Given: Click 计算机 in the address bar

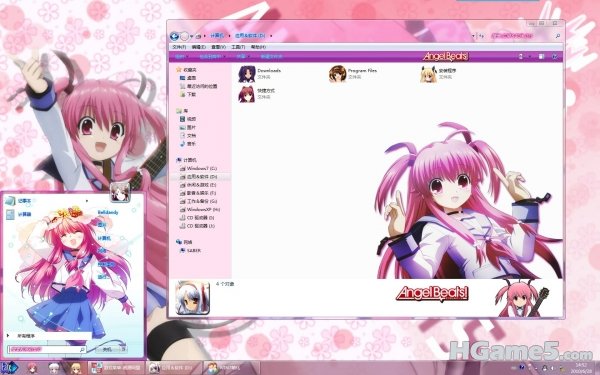Looking at the screenshot, I should pyautogui.click(x=217, y=36).
